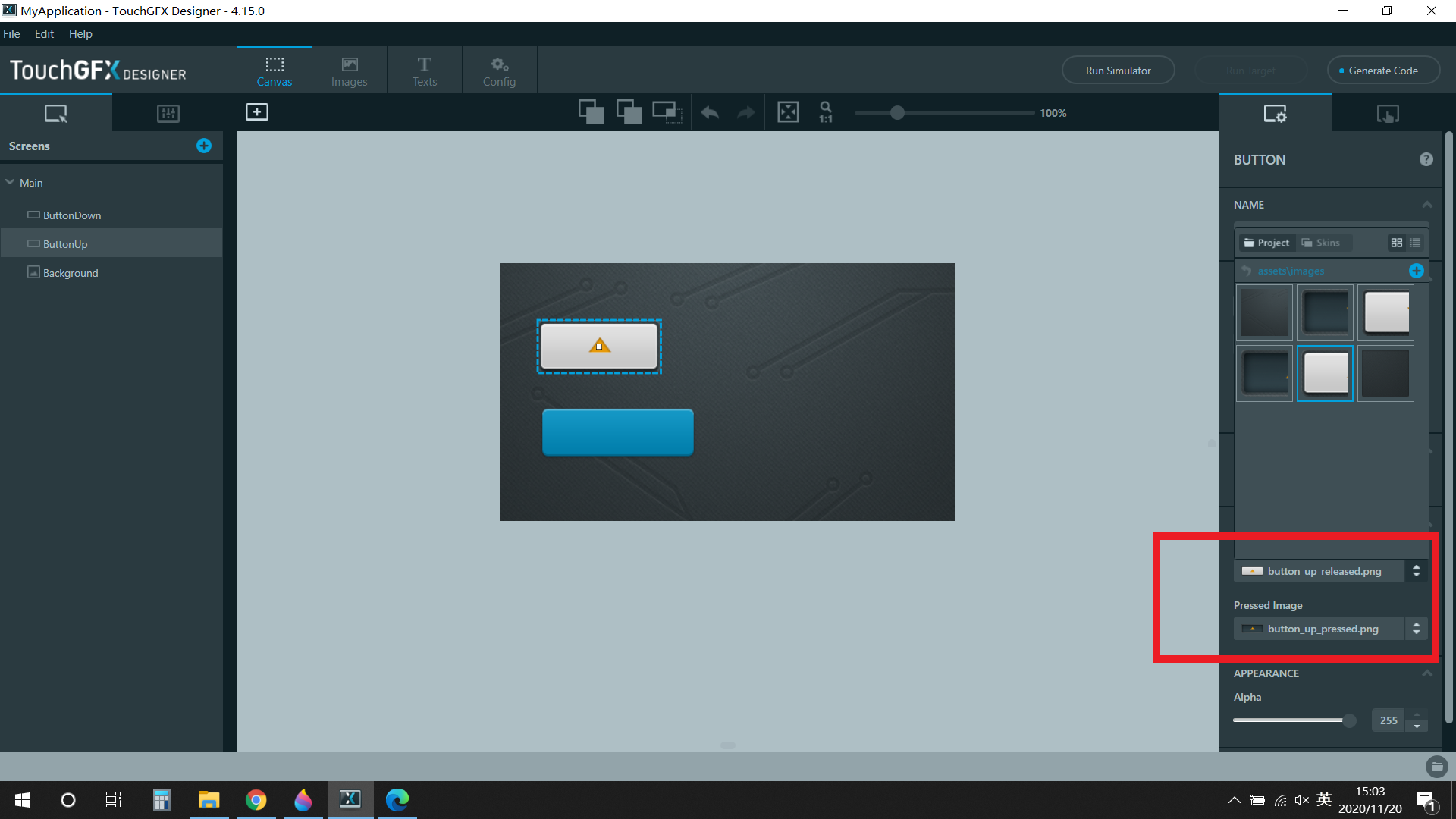The width and height of the screenshot is (1456, 819).
Task: Click the Add Widget plus icon
Action: [x=257, y=112]
